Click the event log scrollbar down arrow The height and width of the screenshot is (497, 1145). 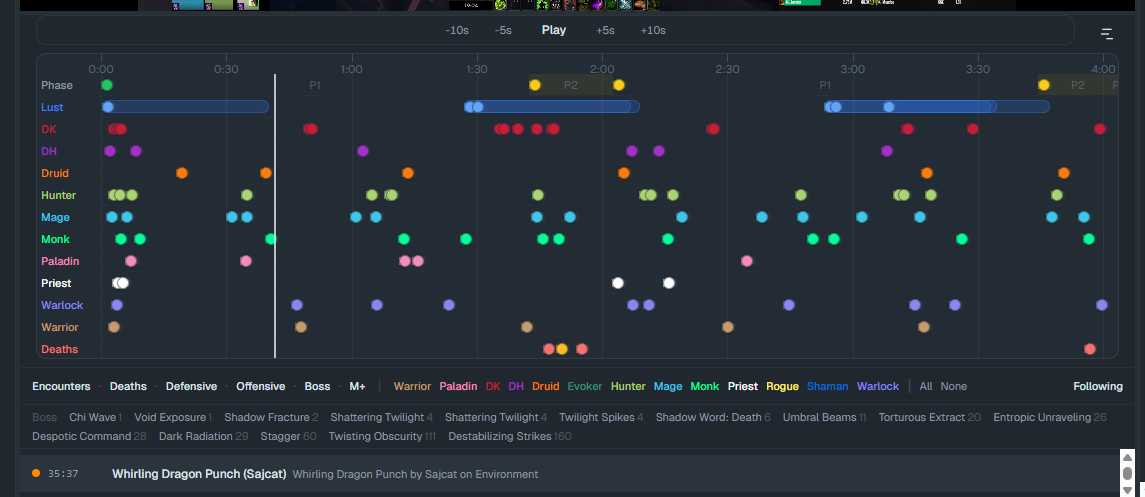point(1127,490)
